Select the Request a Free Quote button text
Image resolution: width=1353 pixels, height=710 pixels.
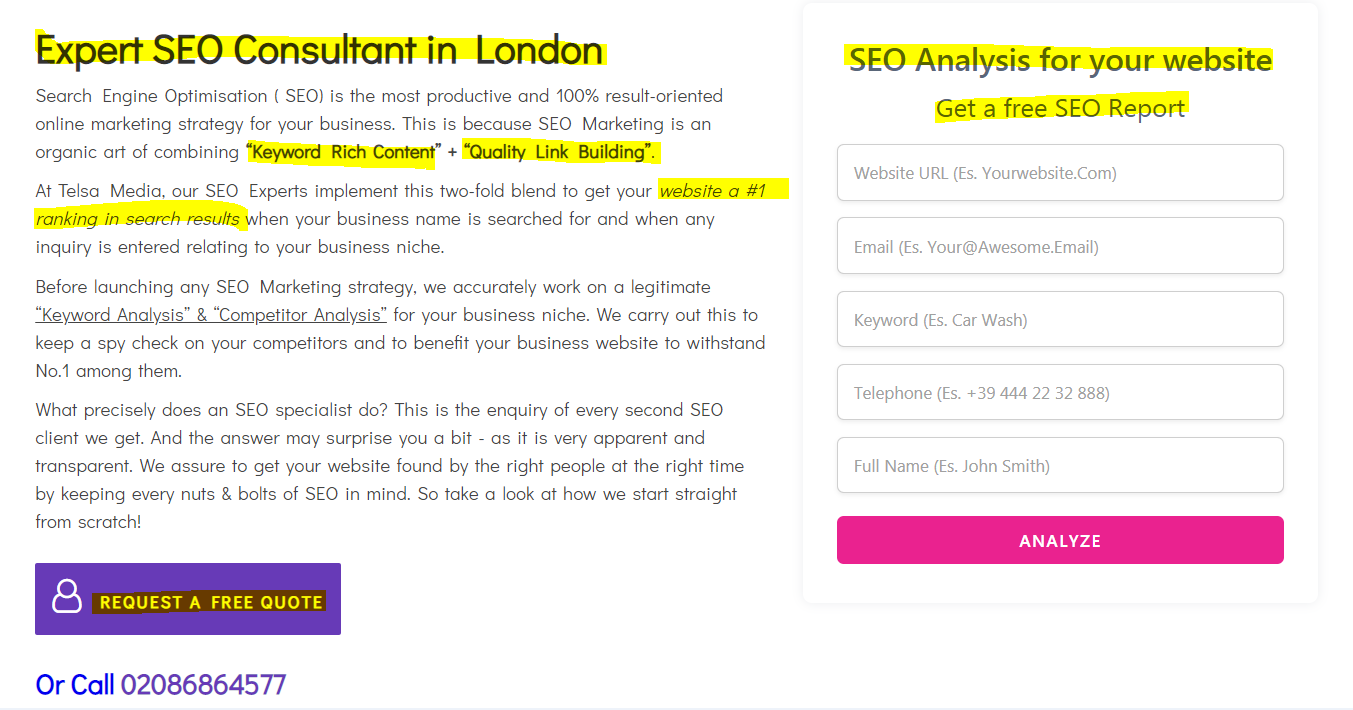point(211,602)
